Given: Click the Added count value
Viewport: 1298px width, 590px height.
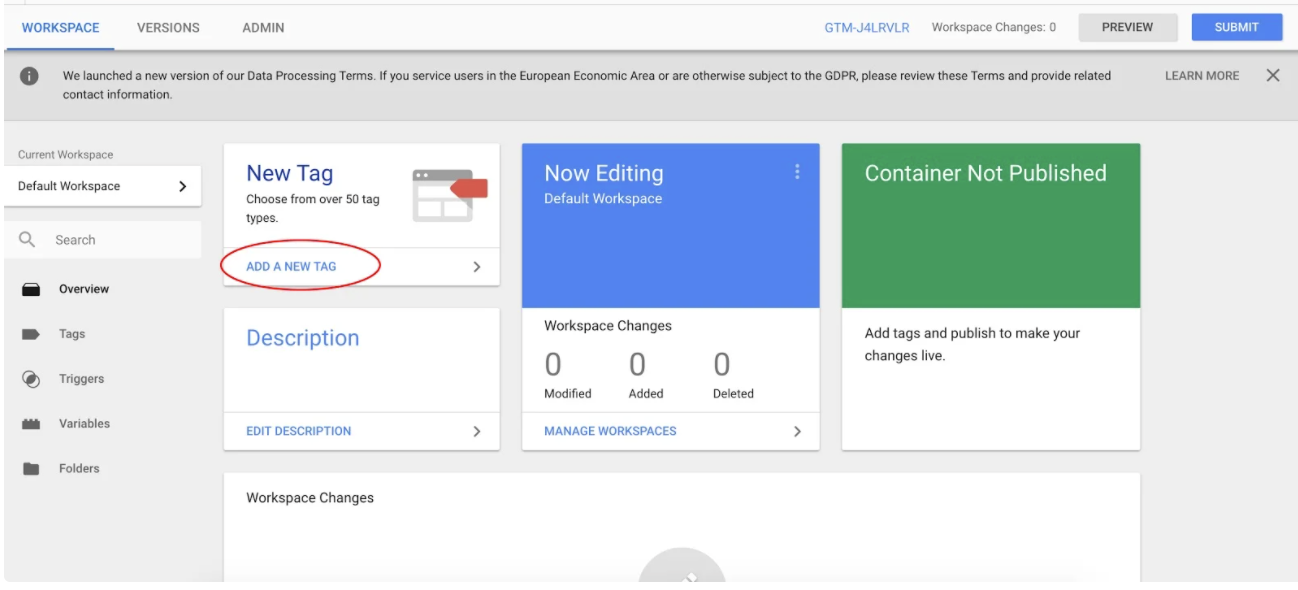Looking at the screenshot, I should tap(637, 364).
